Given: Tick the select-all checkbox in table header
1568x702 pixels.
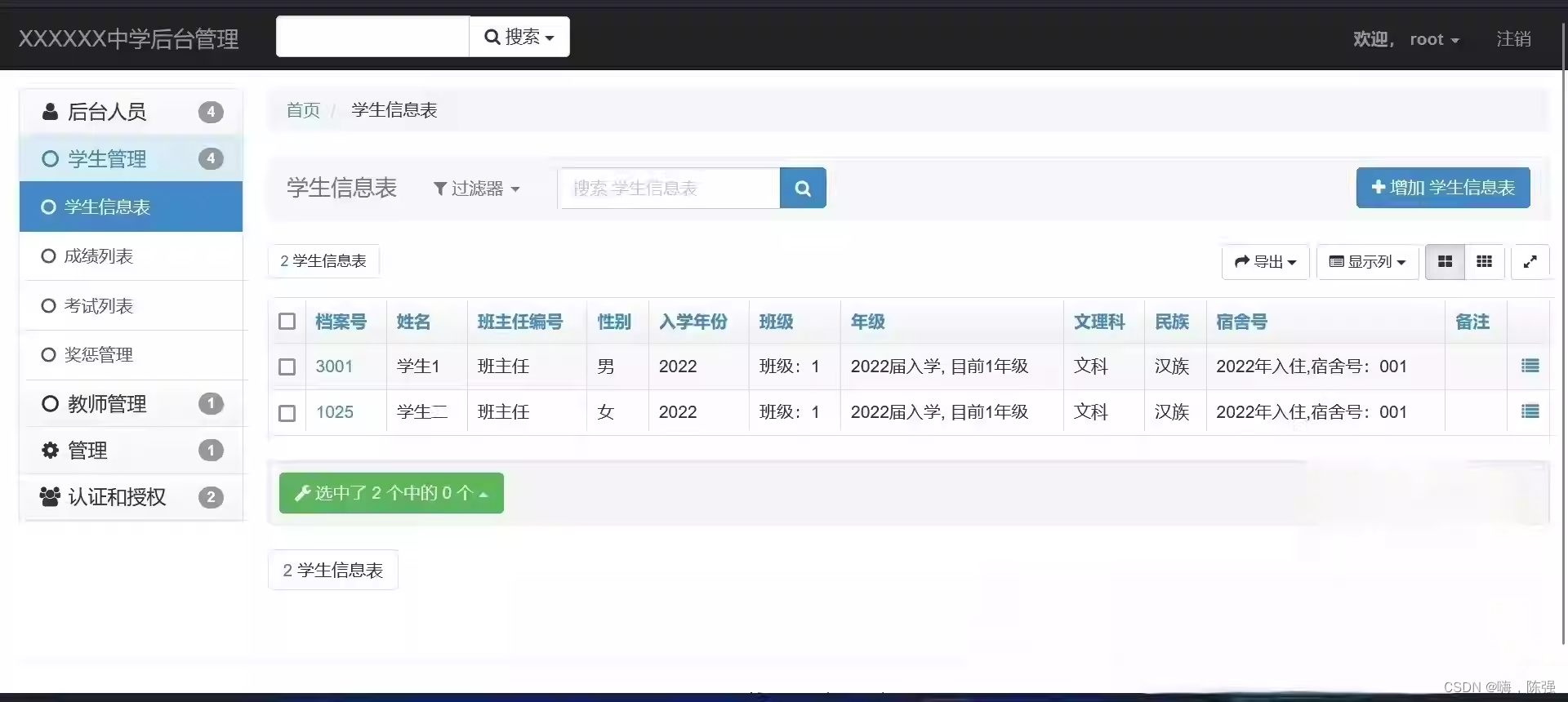Looking at the screenshot, I should tap(287, 322).
